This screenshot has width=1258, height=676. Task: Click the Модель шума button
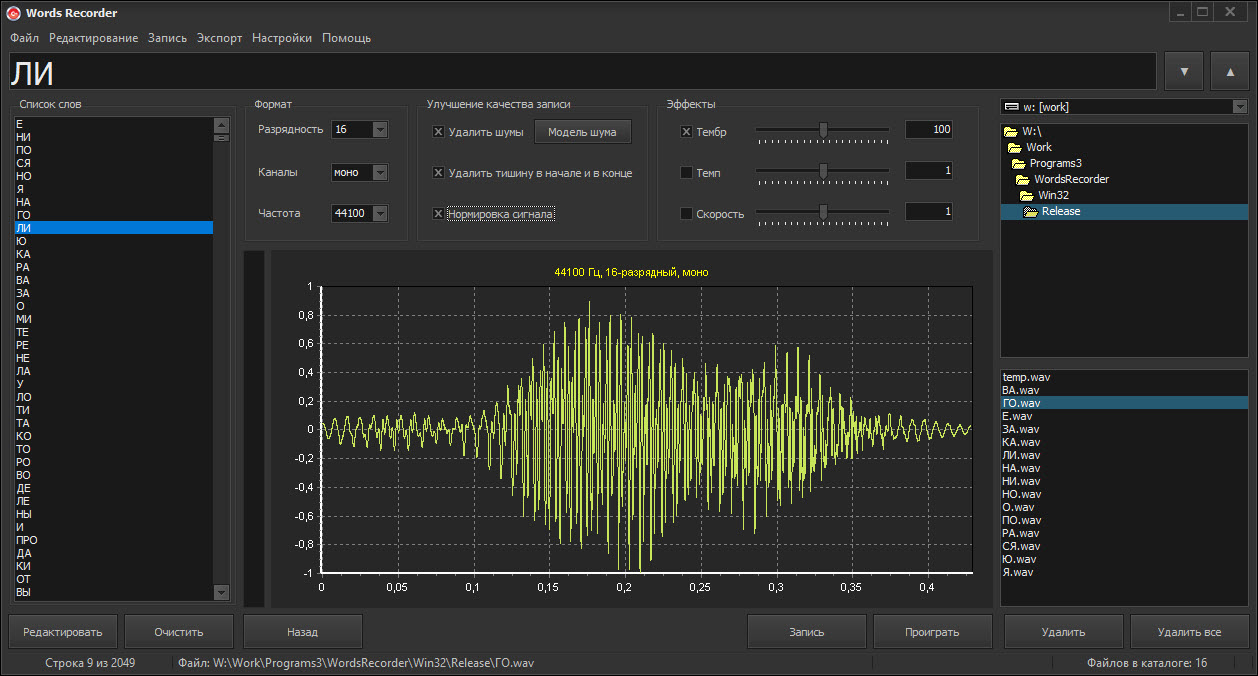(583, 132)
